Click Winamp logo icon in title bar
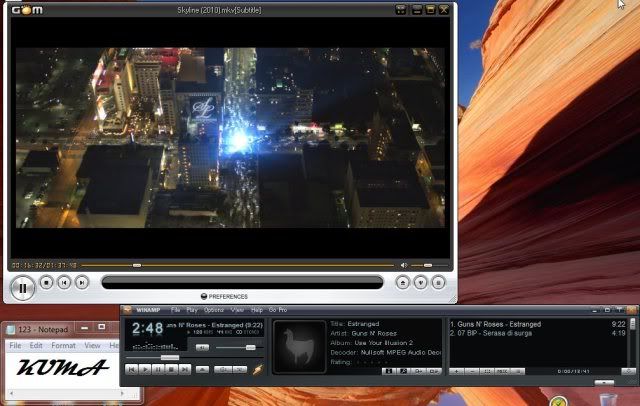The image size is (640, 406). click(127, 310)
